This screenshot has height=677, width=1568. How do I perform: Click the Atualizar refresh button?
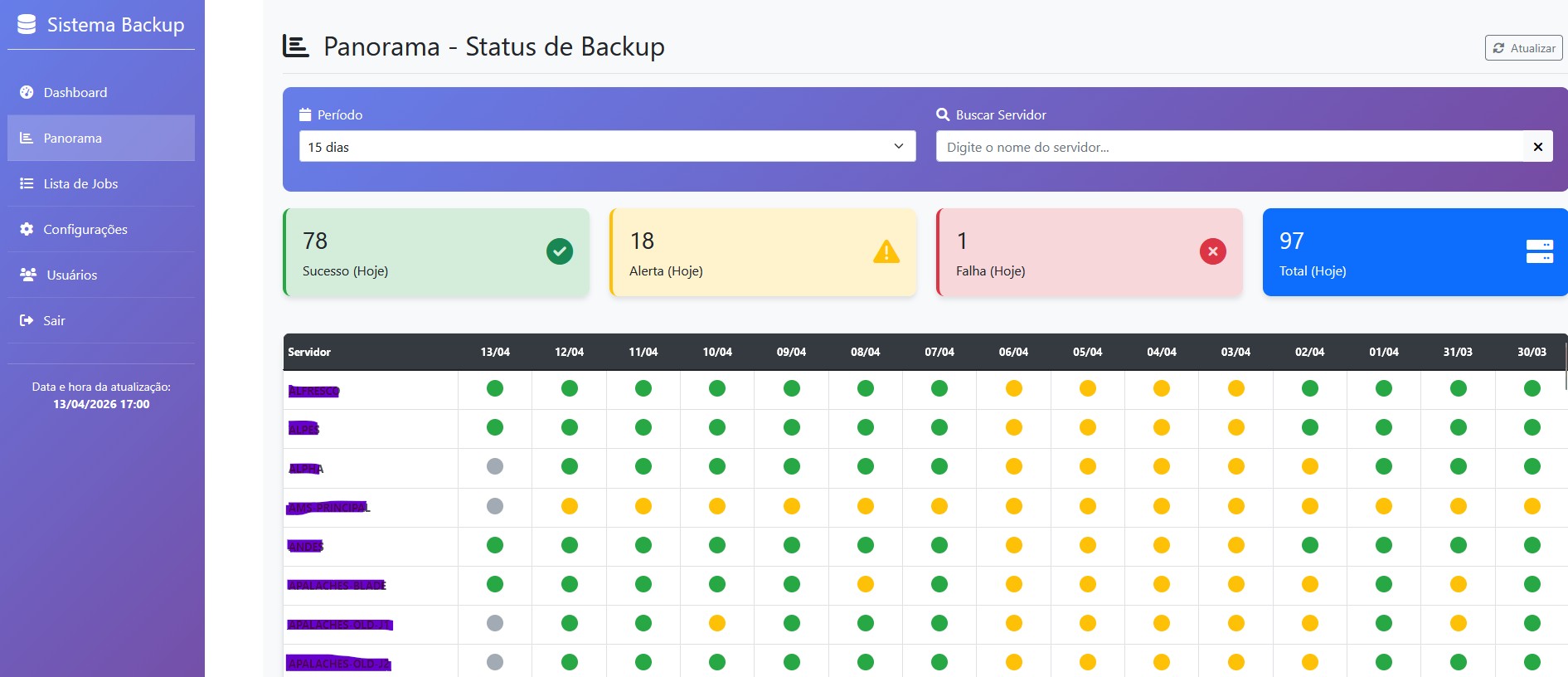(x=1523, y=48)
